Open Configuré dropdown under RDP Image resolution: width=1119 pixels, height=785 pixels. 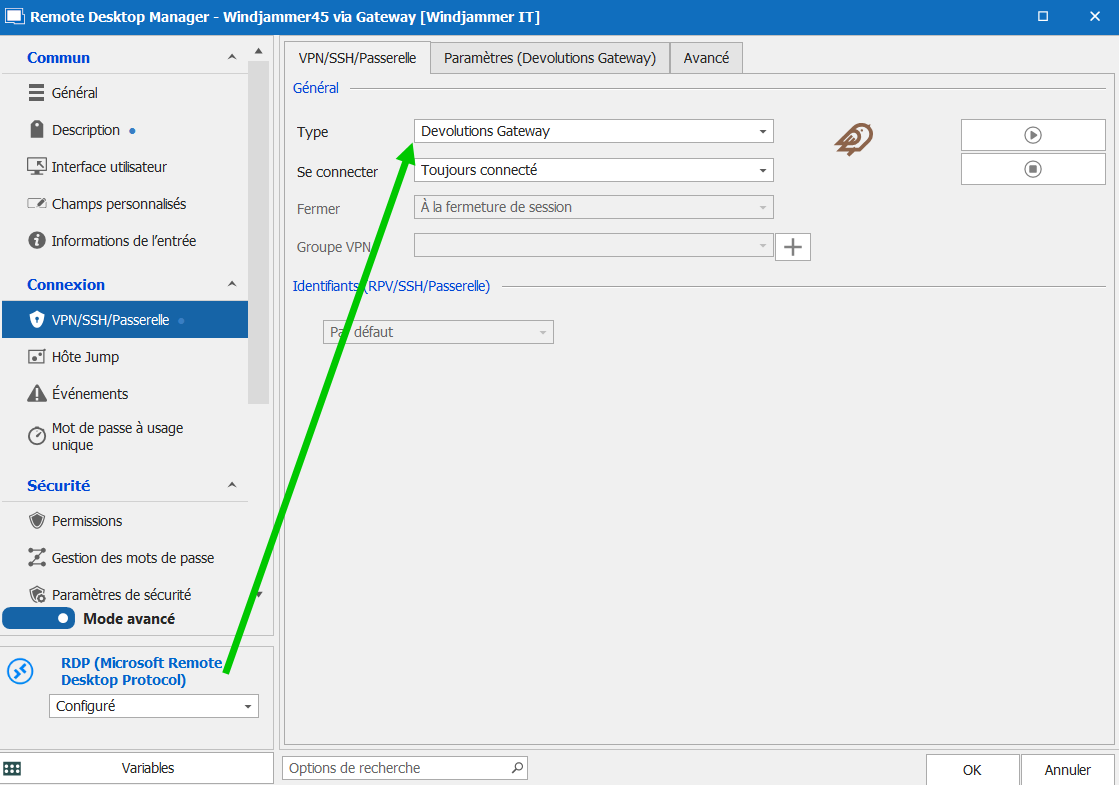click(153, 706)
